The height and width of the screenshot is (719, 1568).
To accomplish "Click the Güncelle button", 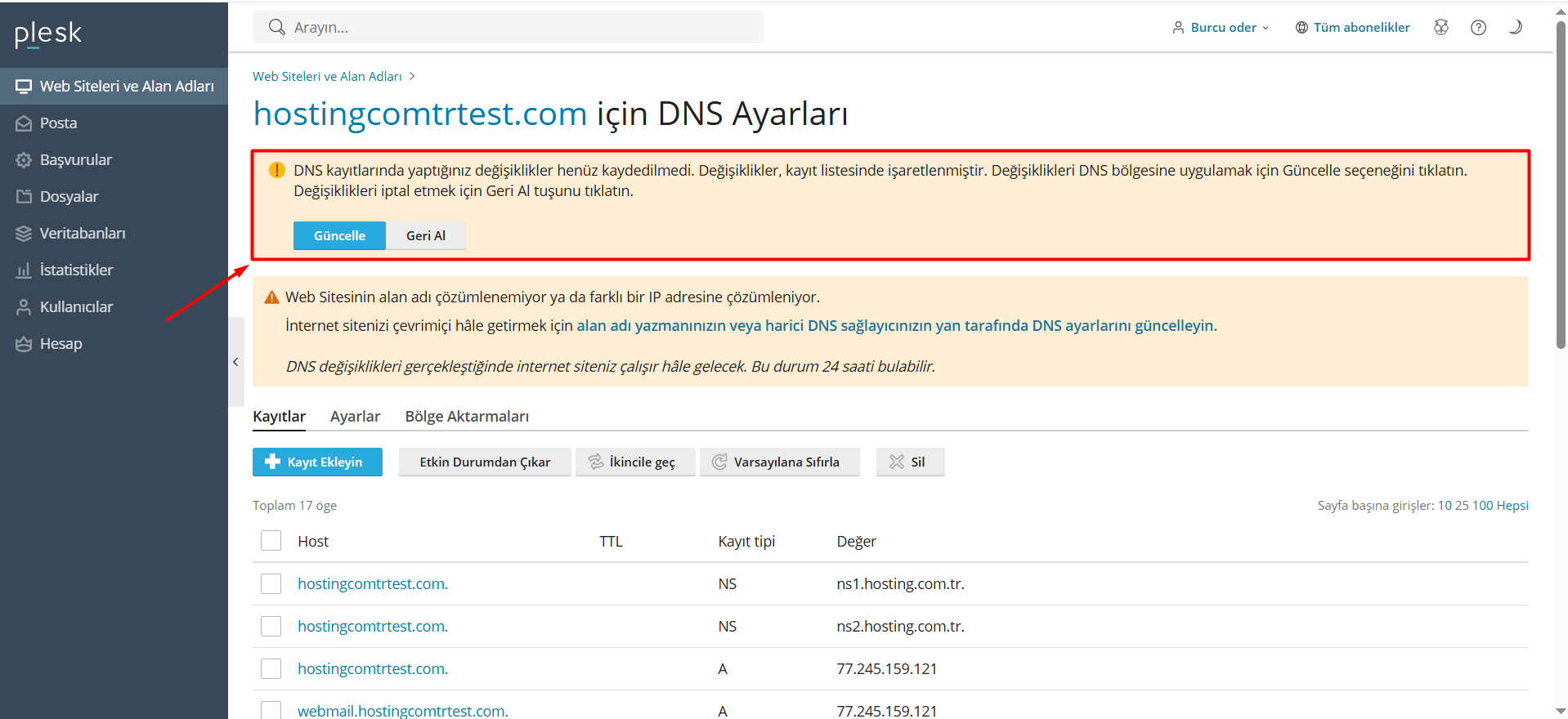I will pyautogui.click(x=339, y=235).
